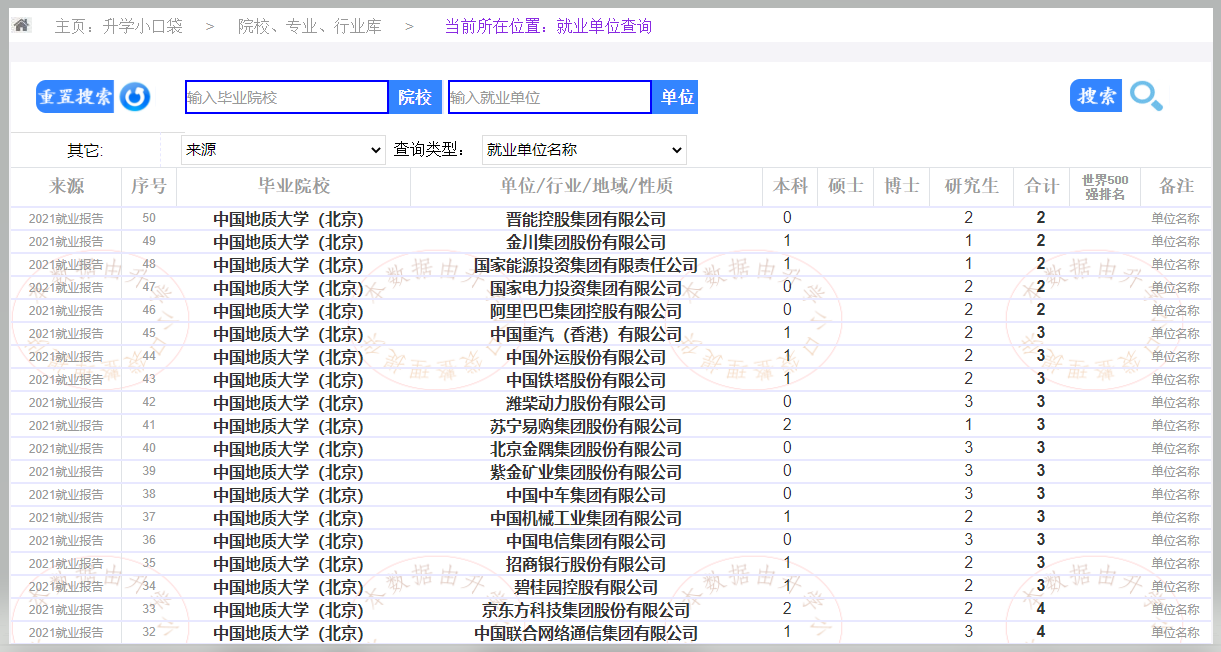The image size is (1221, 652).
Task: Focus the 输入就业单位 input field
Action: coord(549,97)
